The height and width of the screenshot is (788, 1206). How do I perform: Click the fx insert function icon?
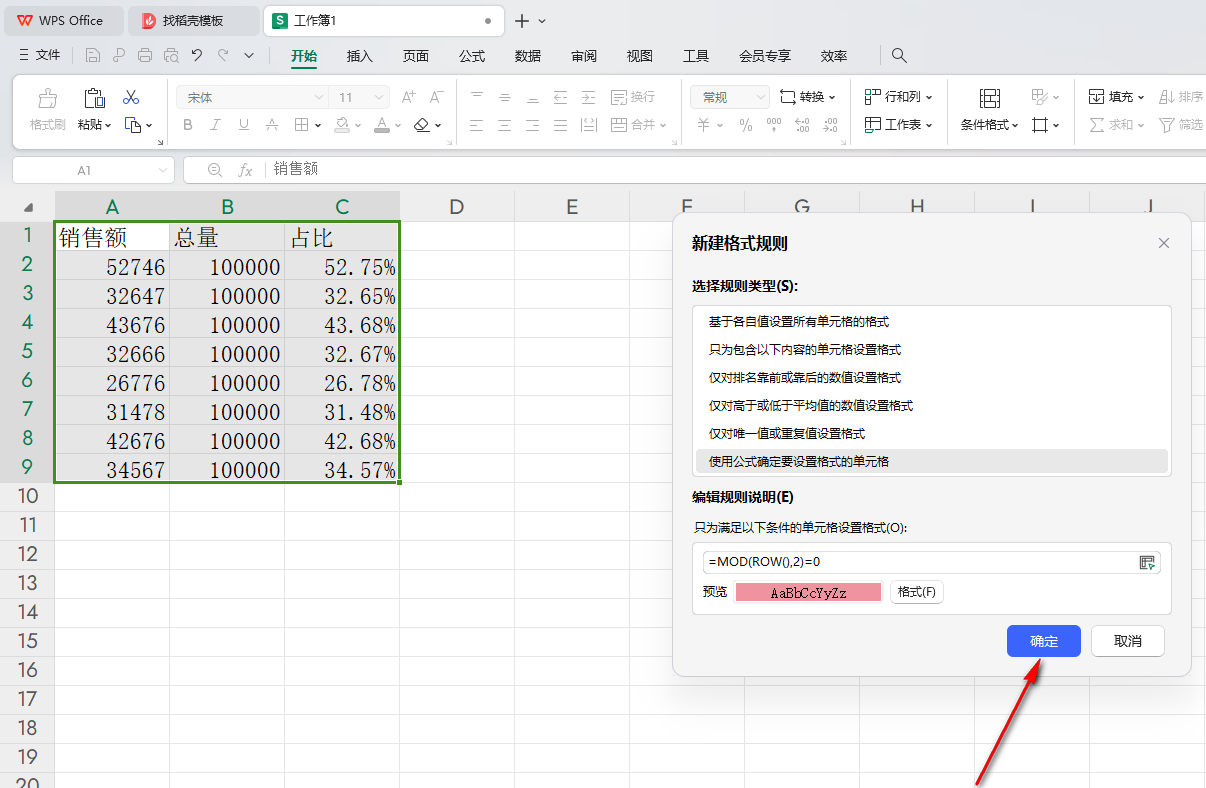245,170
